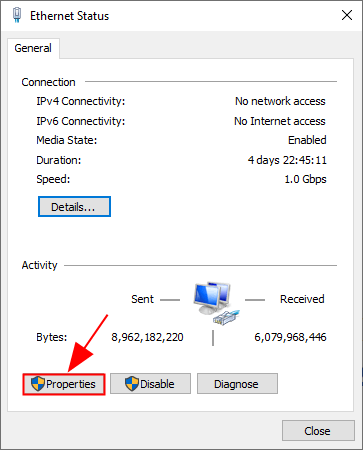
Task: Run Diagnose on this connection
Action: point(237,384)
